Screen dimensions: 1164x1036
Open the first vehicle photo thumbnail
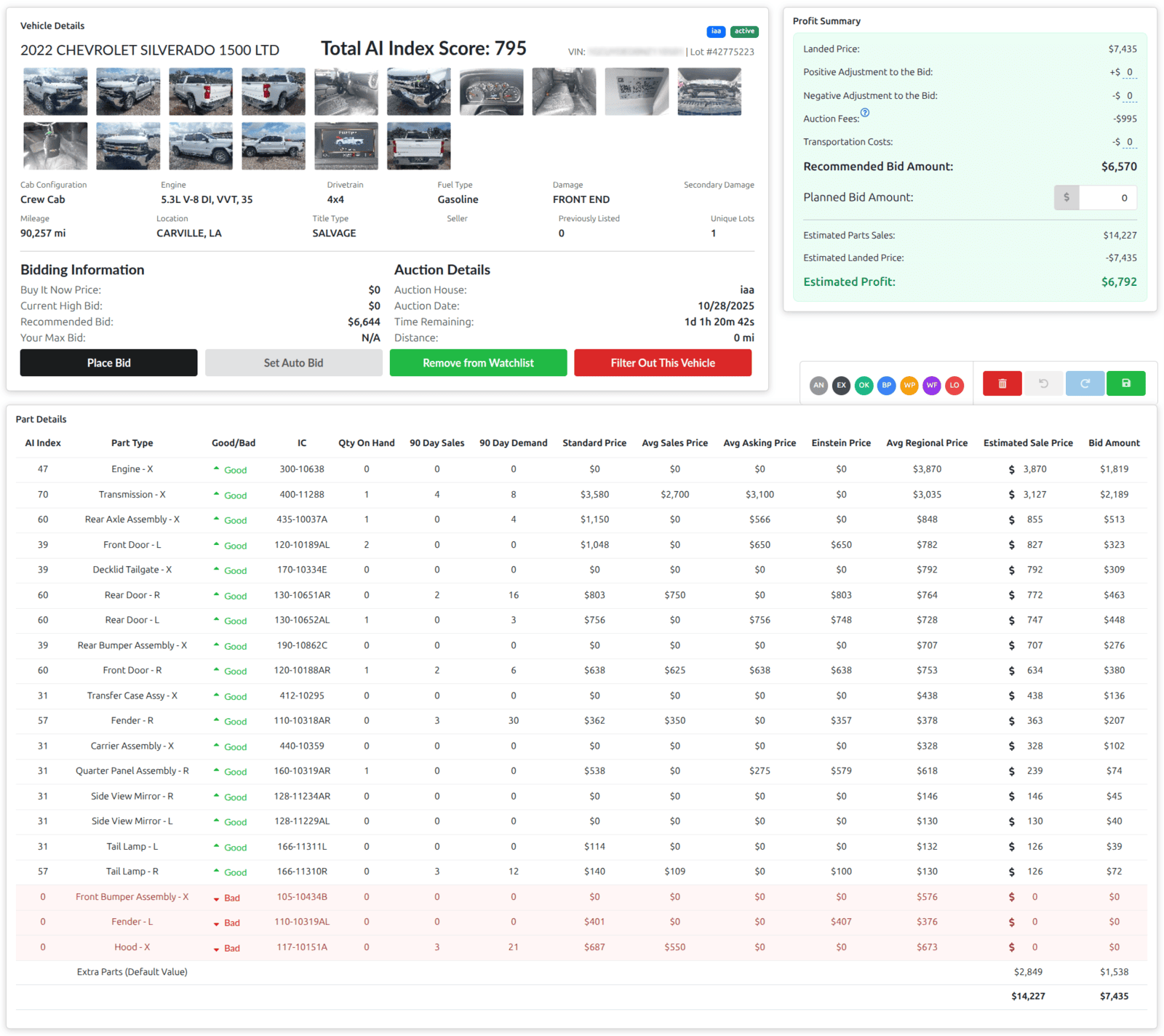(55, 92)
